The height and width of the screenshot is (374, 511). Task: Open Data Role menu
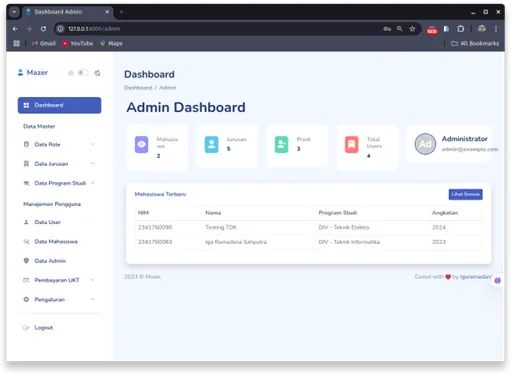pyautogui.click(x=59, y=144)
